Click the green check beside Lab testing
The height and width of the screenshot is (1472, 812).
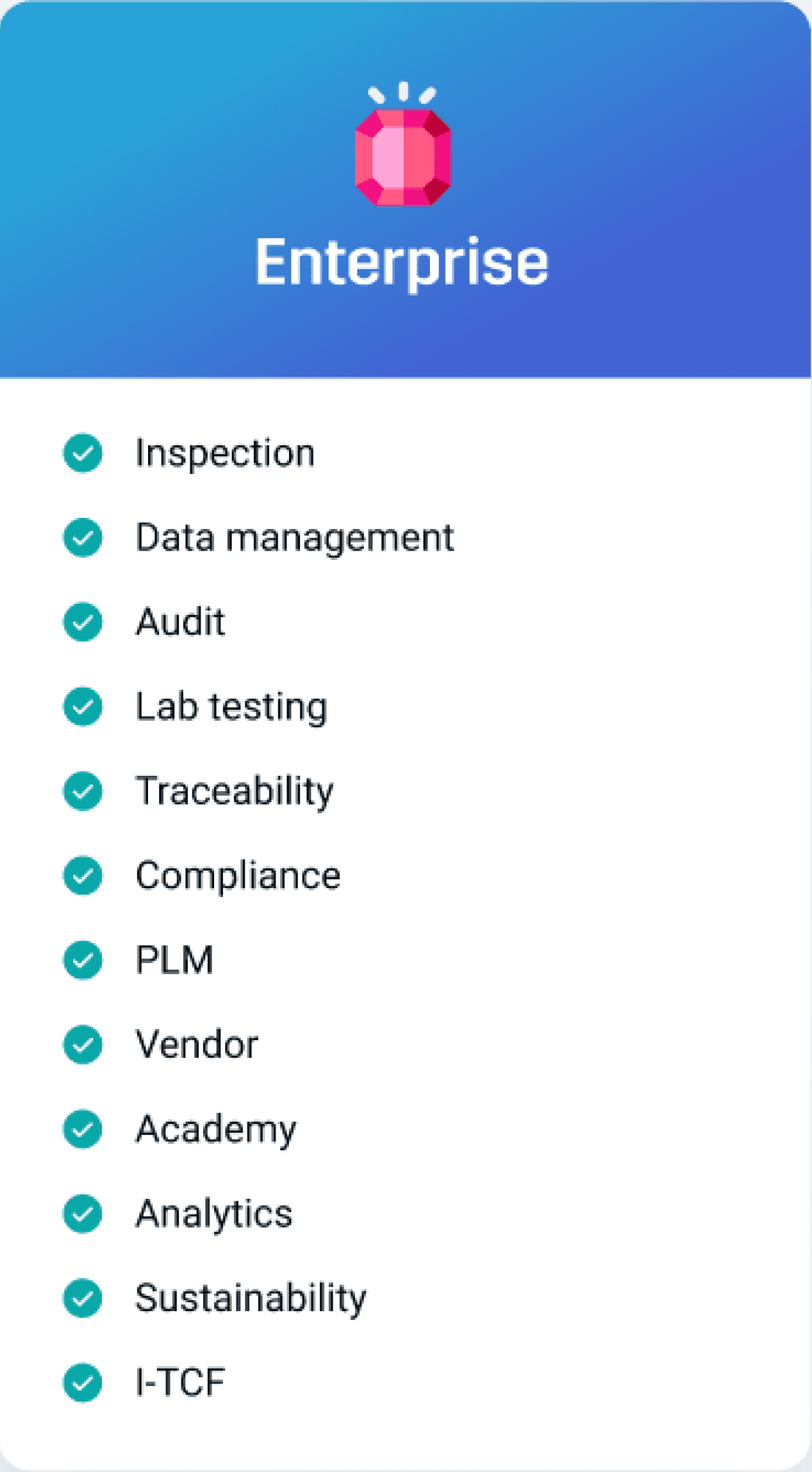tap(83, 707)
